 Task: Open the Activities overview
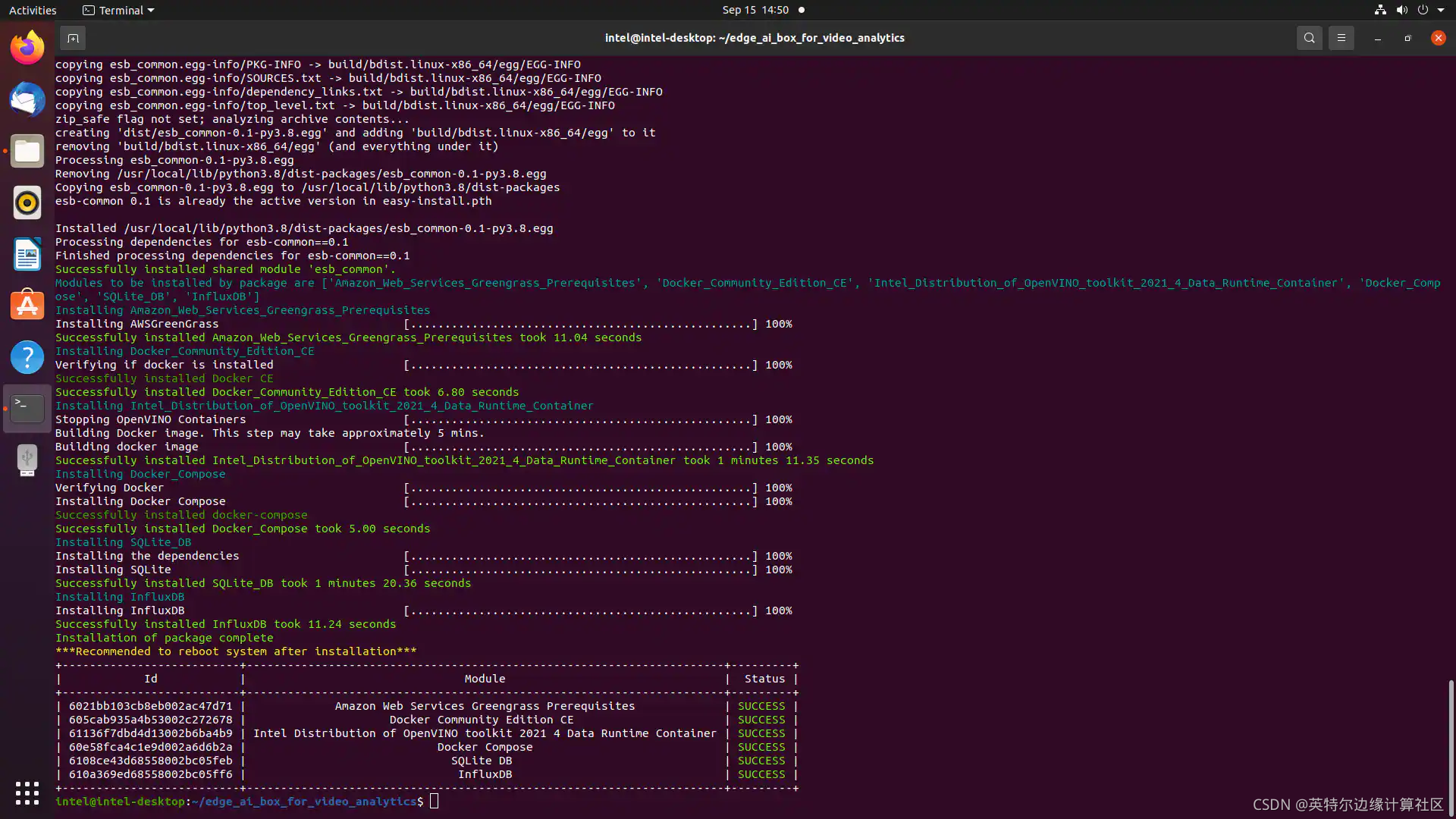(x=33, y=10)
